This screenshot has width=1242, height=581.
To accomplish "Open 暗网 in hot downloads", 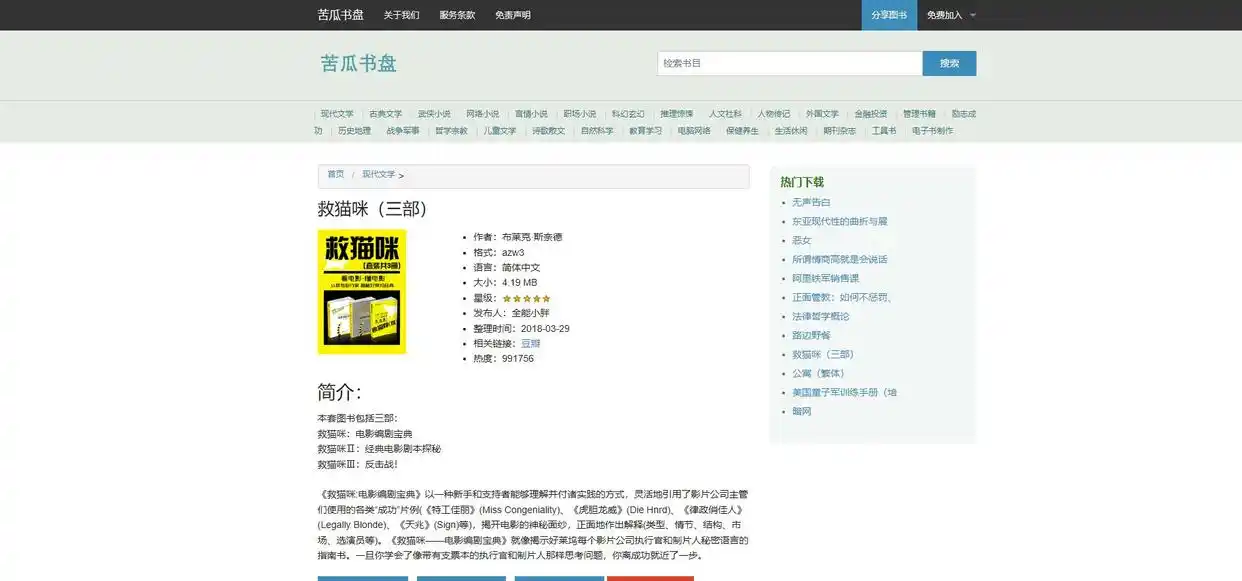I will pyautogui.click(x=801, y=411).
